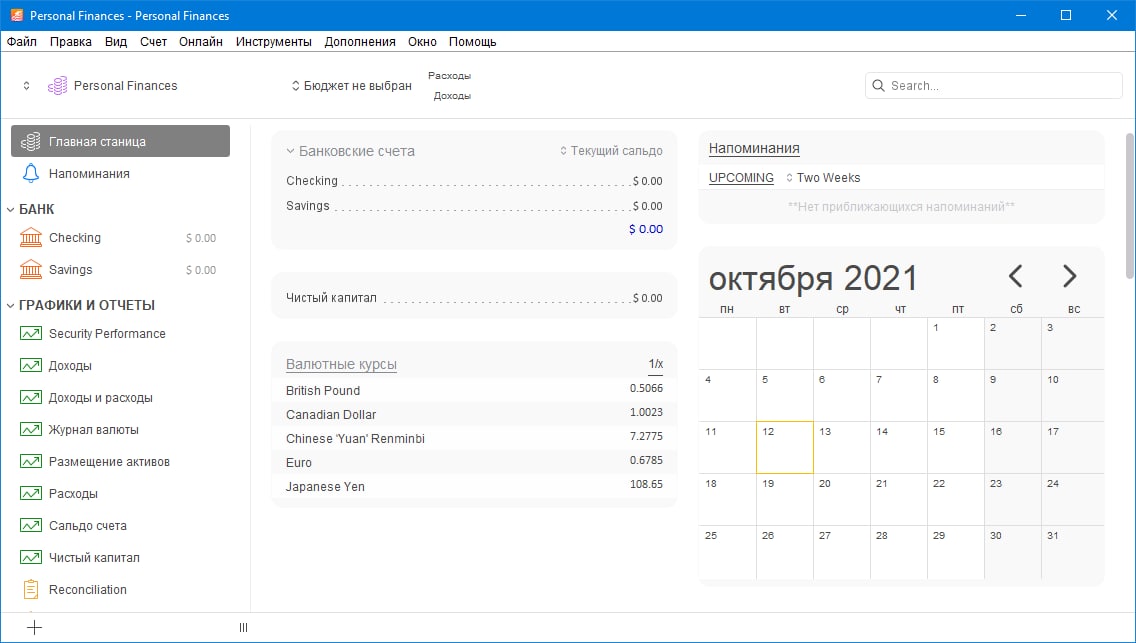The height and width of the screenshot is (643, 1136).
Task: Select Reconciliation item in sidebar
Action: [x=88, y=589]
